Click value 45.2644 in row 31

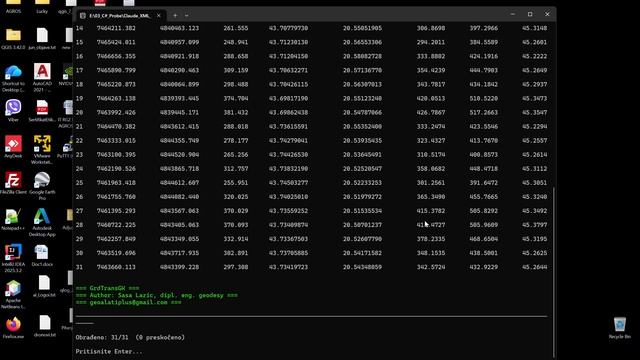534,267
